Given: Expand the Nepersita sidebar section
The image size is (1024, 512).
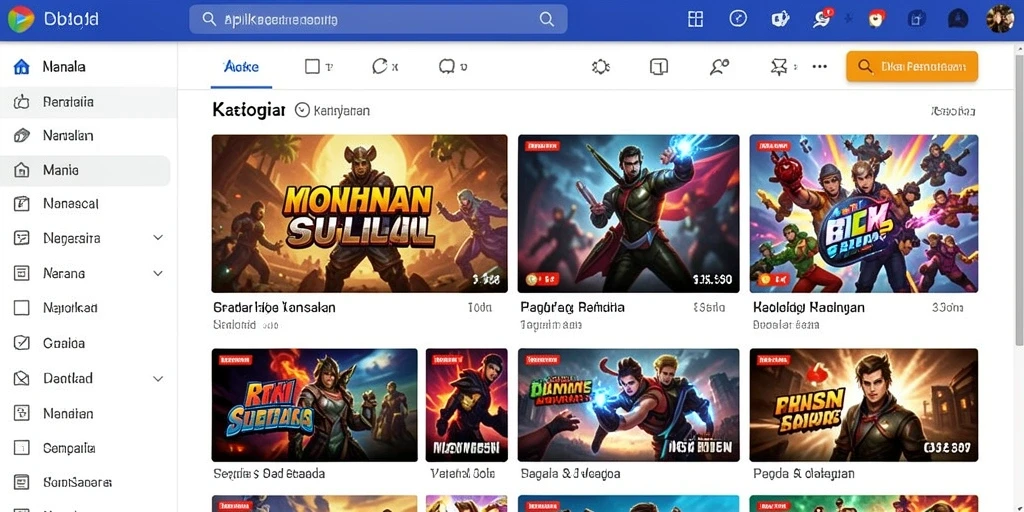Looking at the screenshot, I should [x=158, y=238].
